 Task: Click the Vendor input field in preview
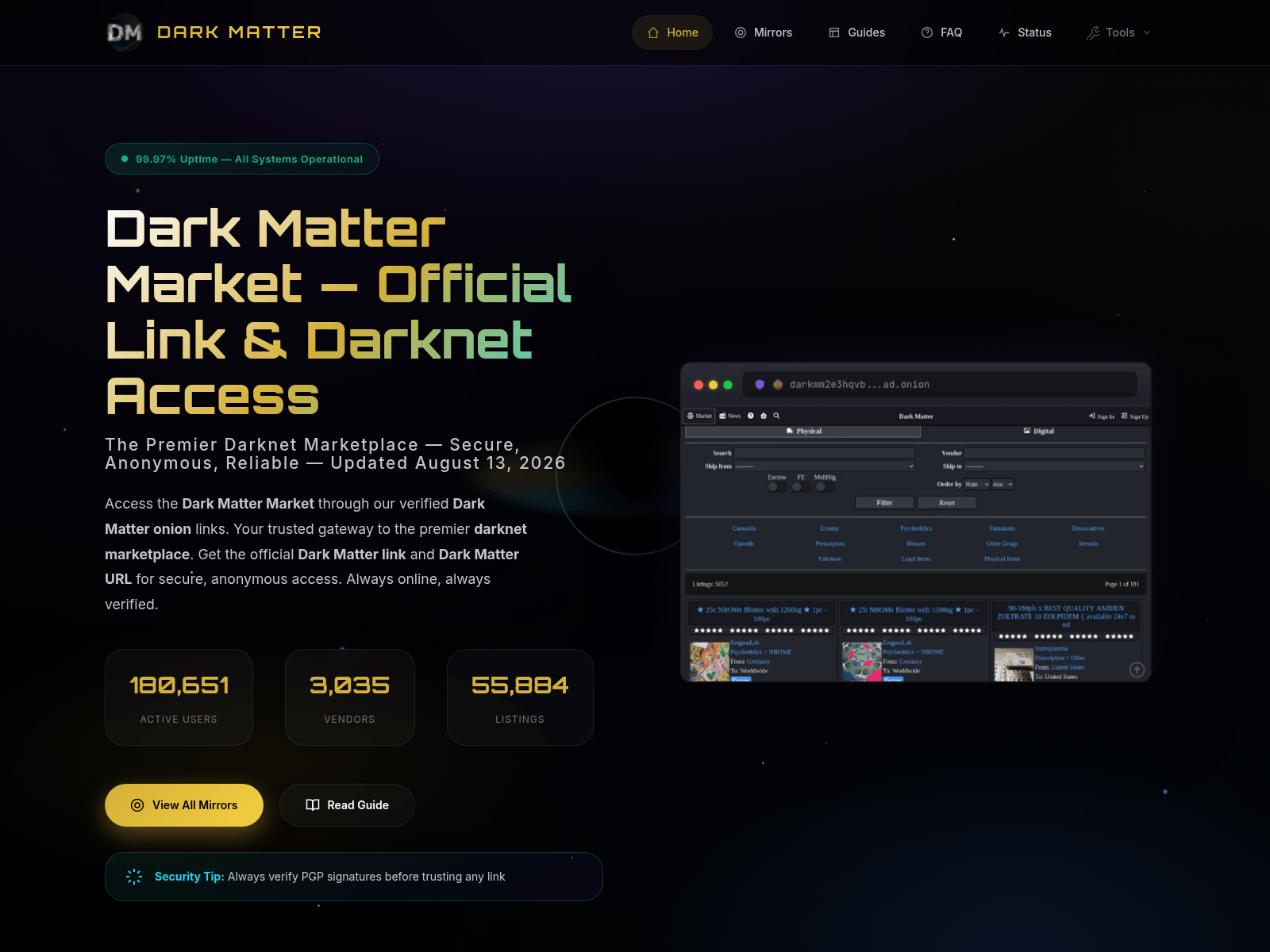1055,453
